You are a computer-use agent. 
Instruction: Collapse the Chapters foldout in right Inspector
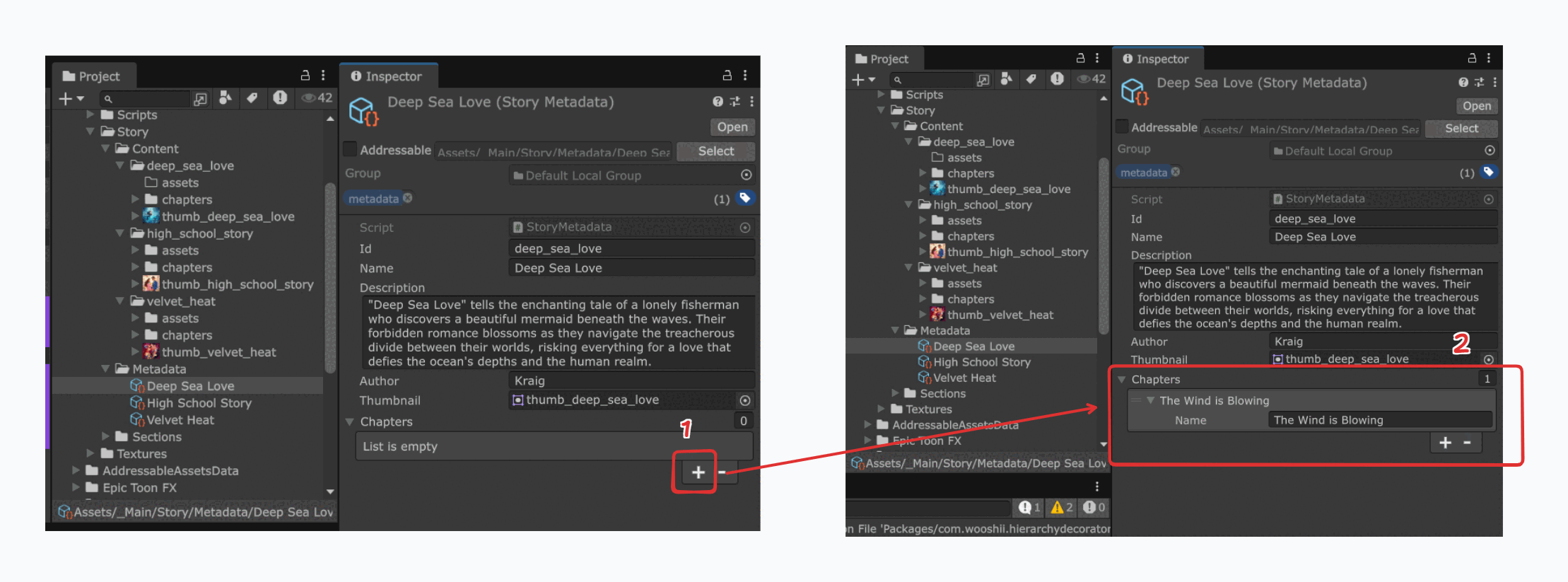[x=1121, y=380]
